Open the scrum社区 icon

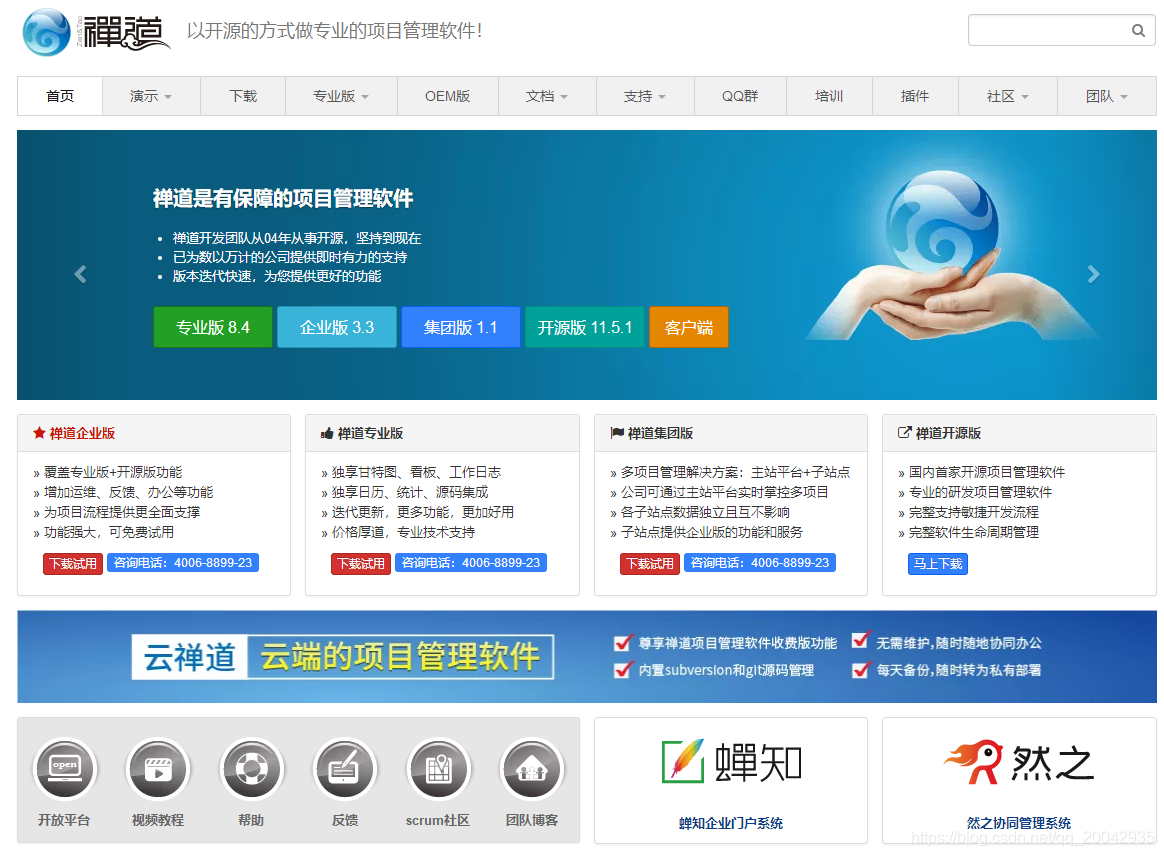(x=438, y=768)
